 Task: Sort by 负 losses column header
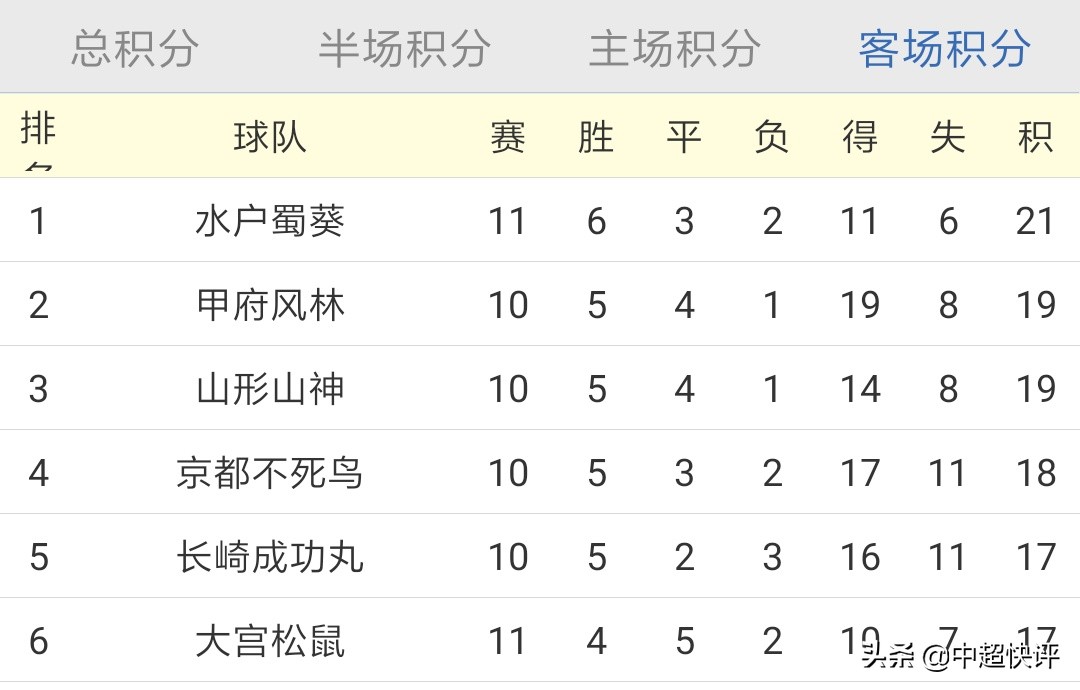(x=772, y=137)
